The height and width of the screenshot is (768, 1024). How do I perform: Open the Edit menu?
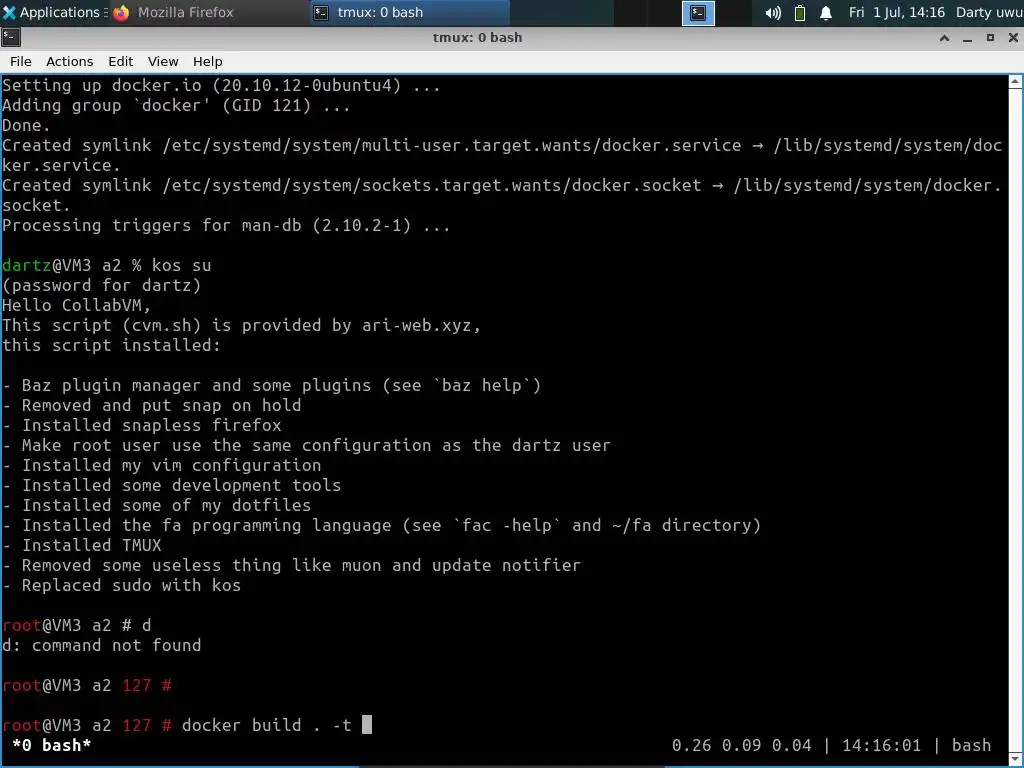tap(120, 61)
